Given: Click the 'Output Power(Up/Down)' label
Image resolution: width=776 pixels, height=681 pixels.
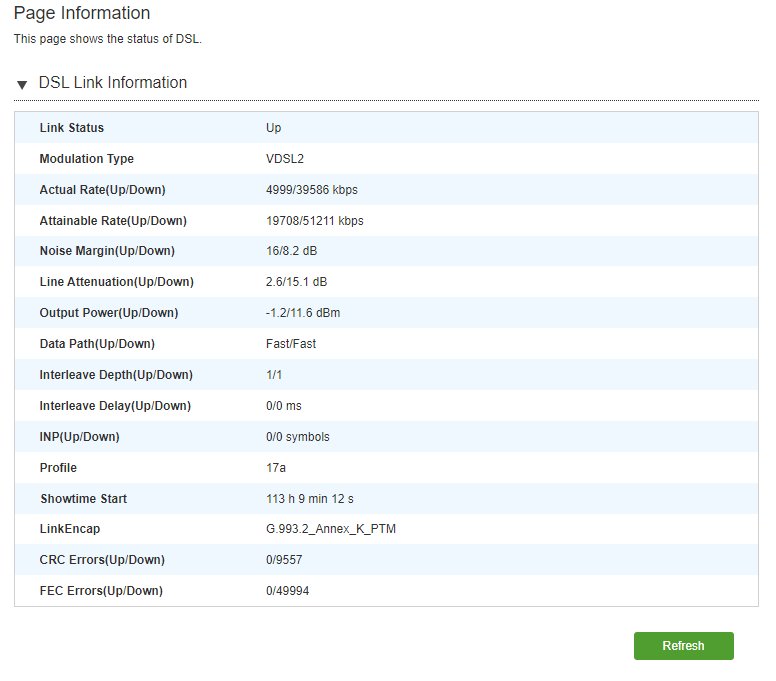Looking at the screenshot, I should coord(109,313).
